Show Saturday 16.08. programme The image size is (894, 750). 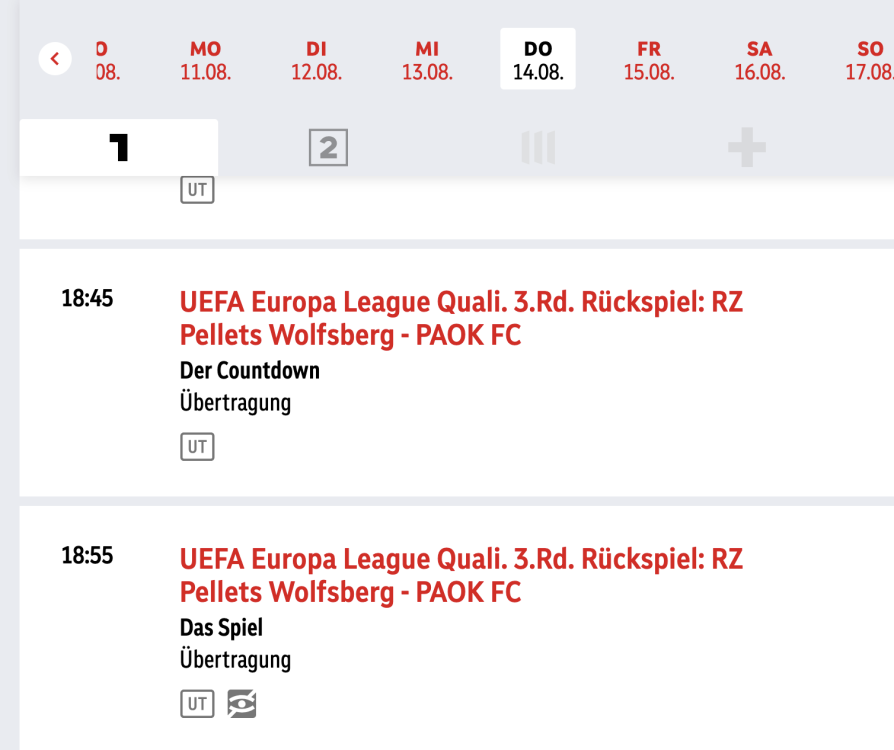click(x=759, y=60)
